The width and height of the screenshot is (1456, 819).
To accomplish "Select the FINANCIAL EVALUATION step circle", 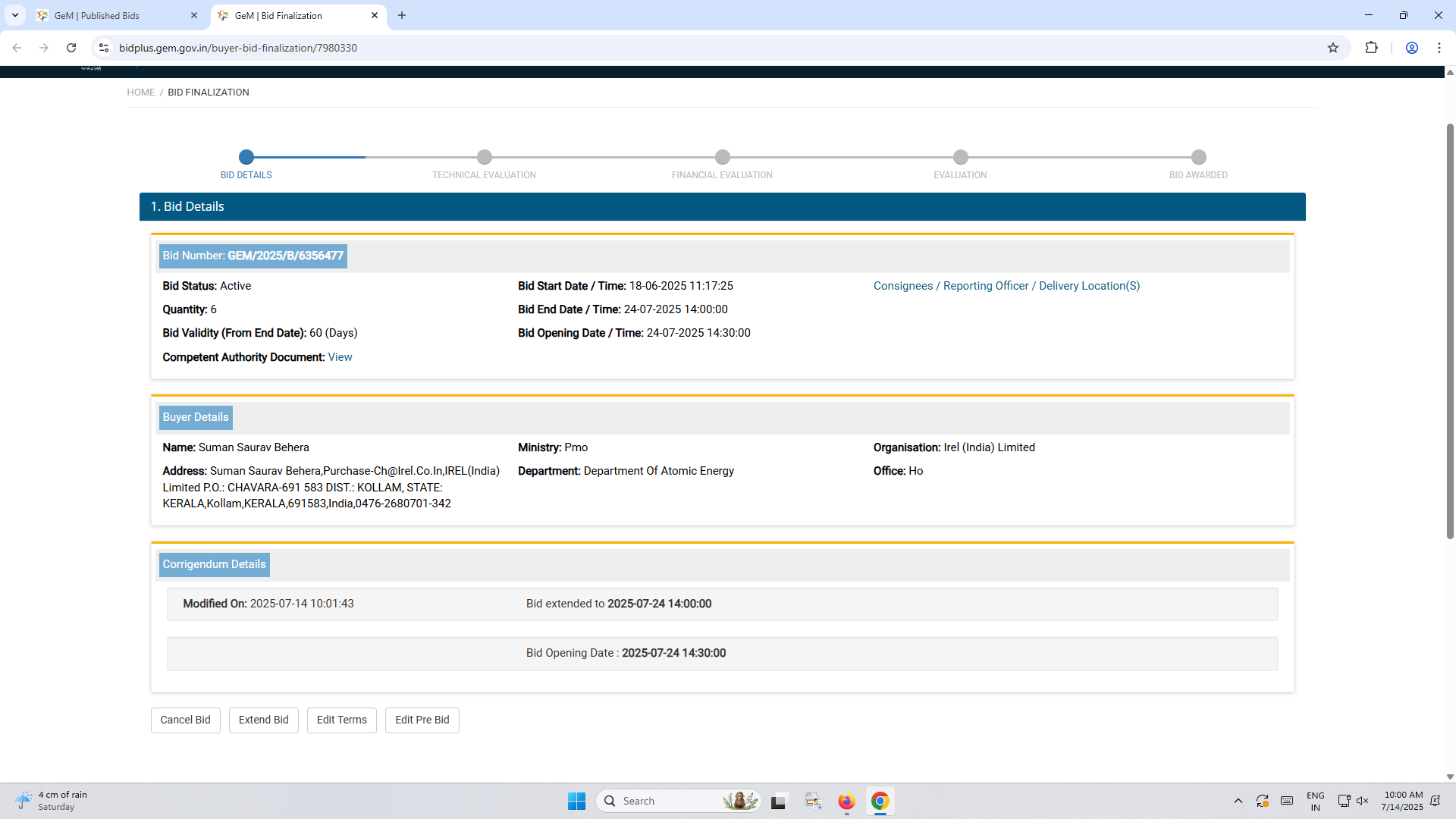I will tap(723, 157).
